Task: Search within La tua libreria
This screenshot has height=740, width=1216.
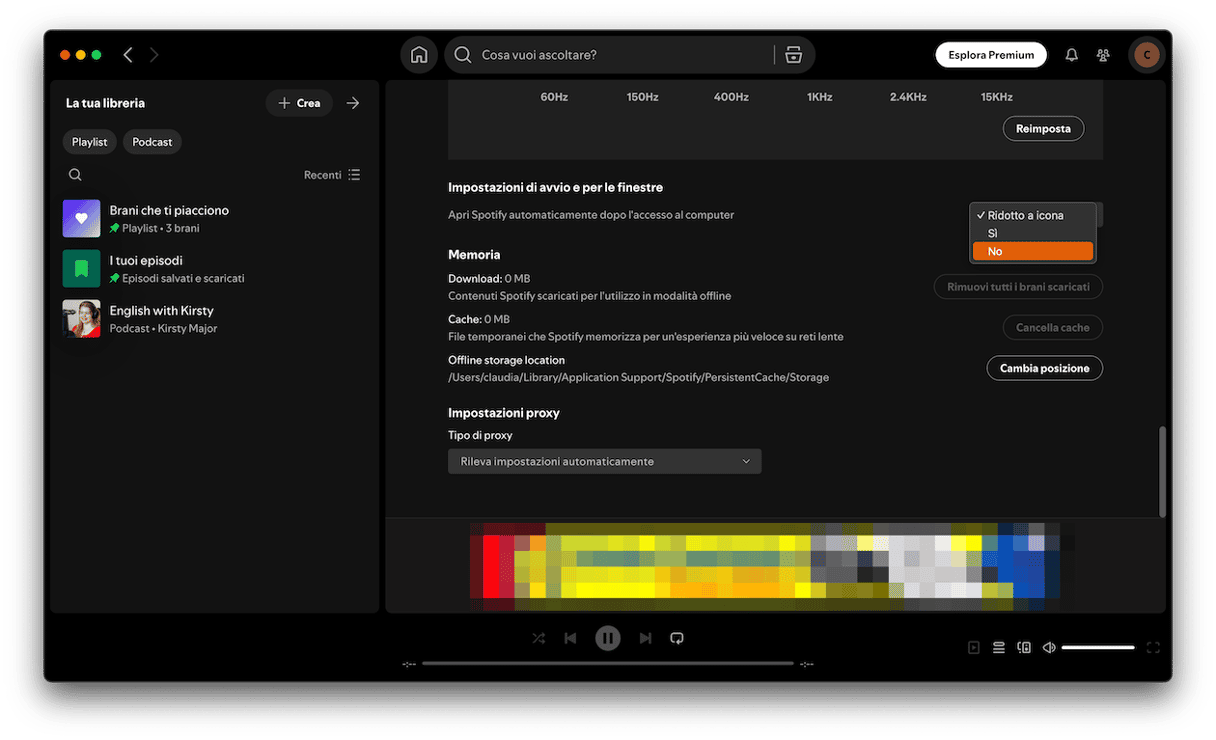Action: pyautogui.click(x=75, y=175)
